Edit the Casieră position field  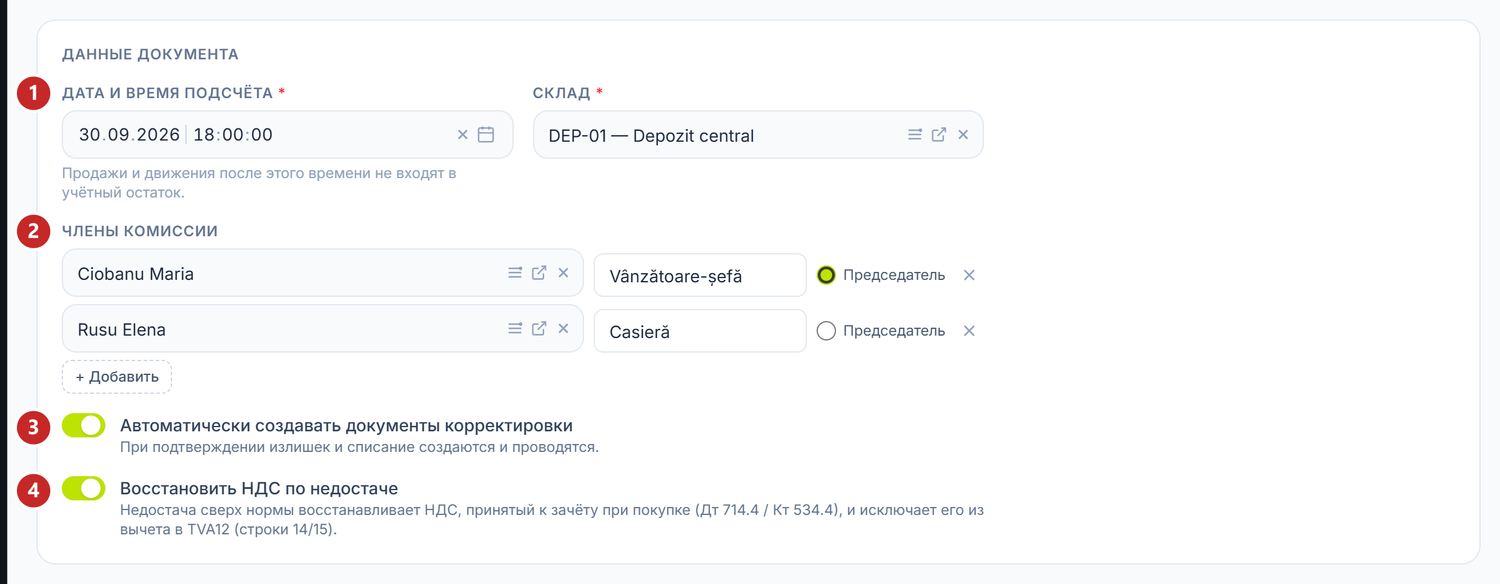pyautogui.click(x=700, y=331)
